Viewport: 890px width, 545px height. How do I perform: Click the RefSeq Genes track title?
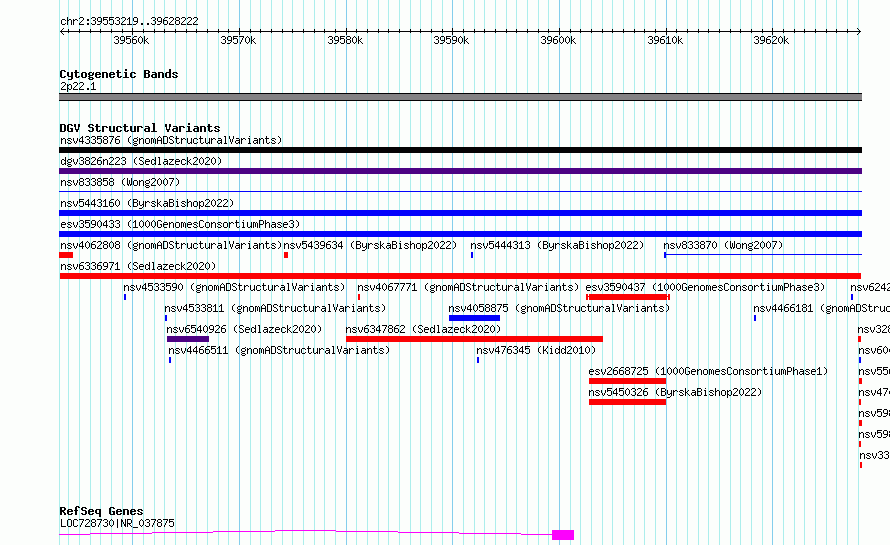point(101,511)
